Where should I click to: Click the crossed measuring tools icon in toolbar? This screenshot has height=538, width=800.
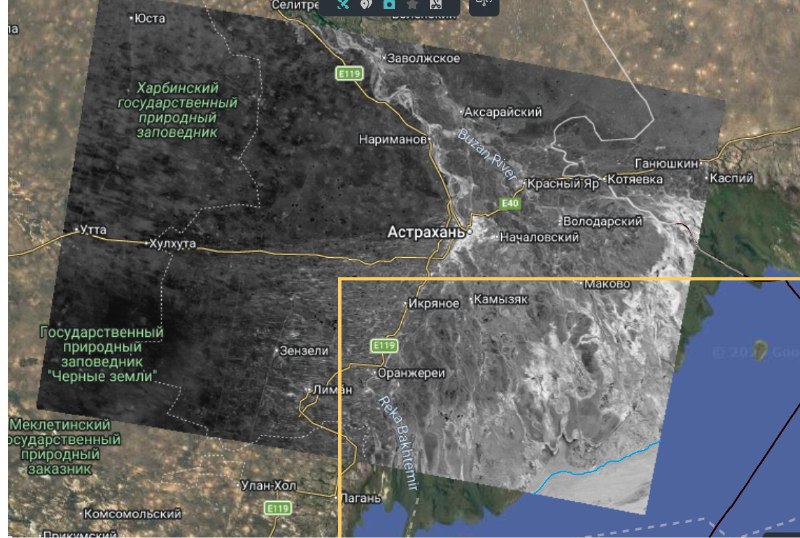pos(343,5)
